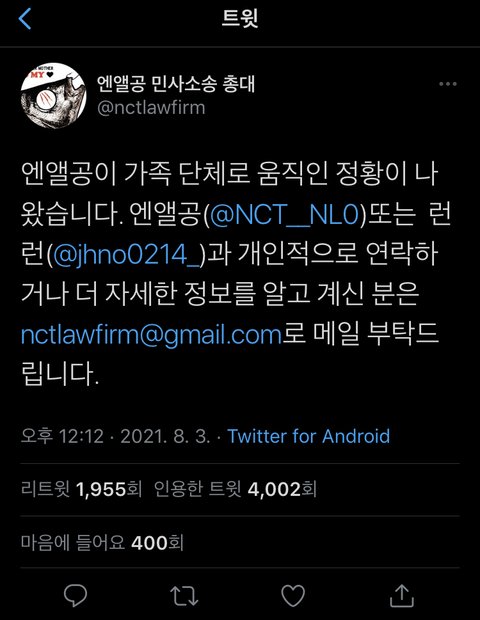Go back using the blue arrow
480x620 pixels.
click(25, 19)
